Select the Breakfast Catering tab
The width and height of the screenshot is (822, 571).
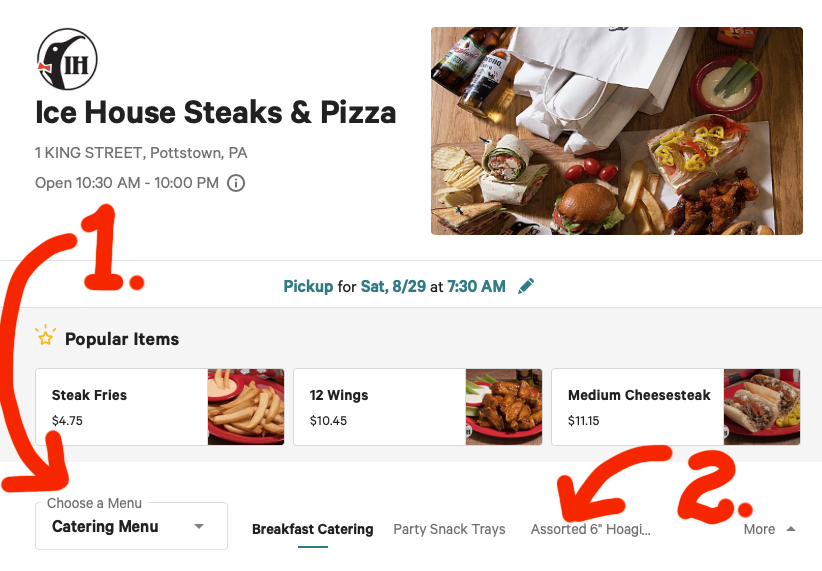pyautogui.click(x=312, y=529)
